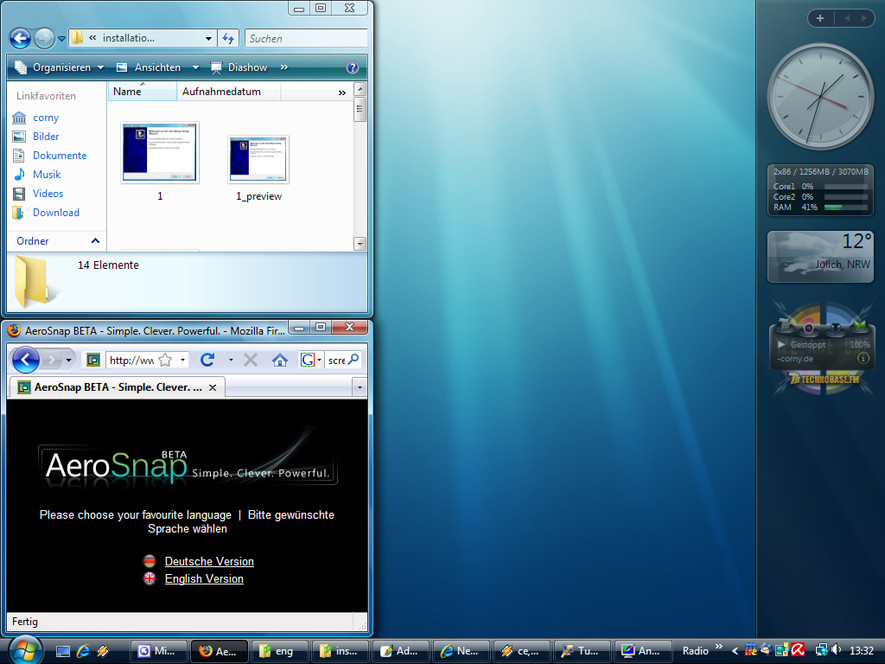
Task: Sort files by Name column
Action: coord(142,91)
